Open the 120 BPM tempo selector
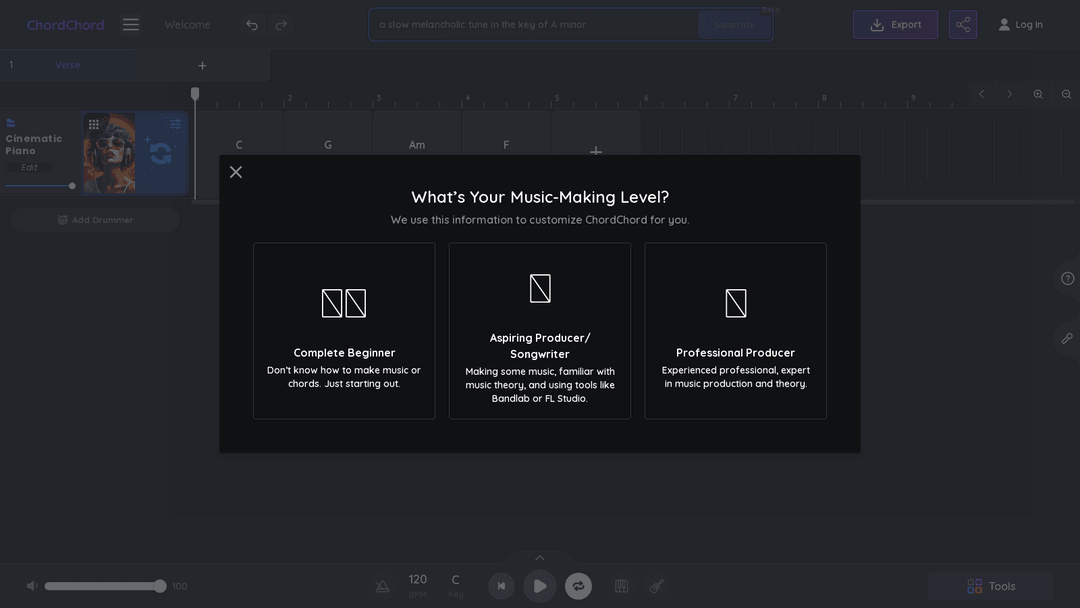The image size is (1080, 608). 417,585
